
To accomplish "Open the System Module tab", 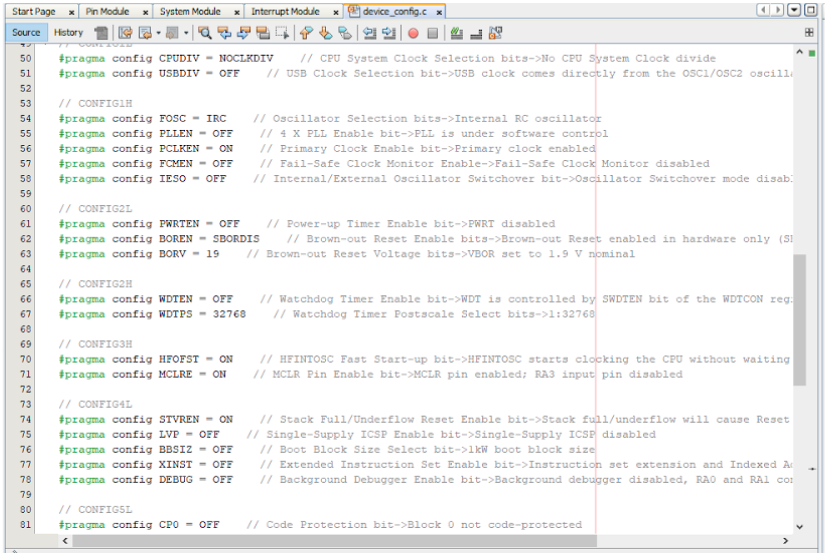I will (190, 11).
